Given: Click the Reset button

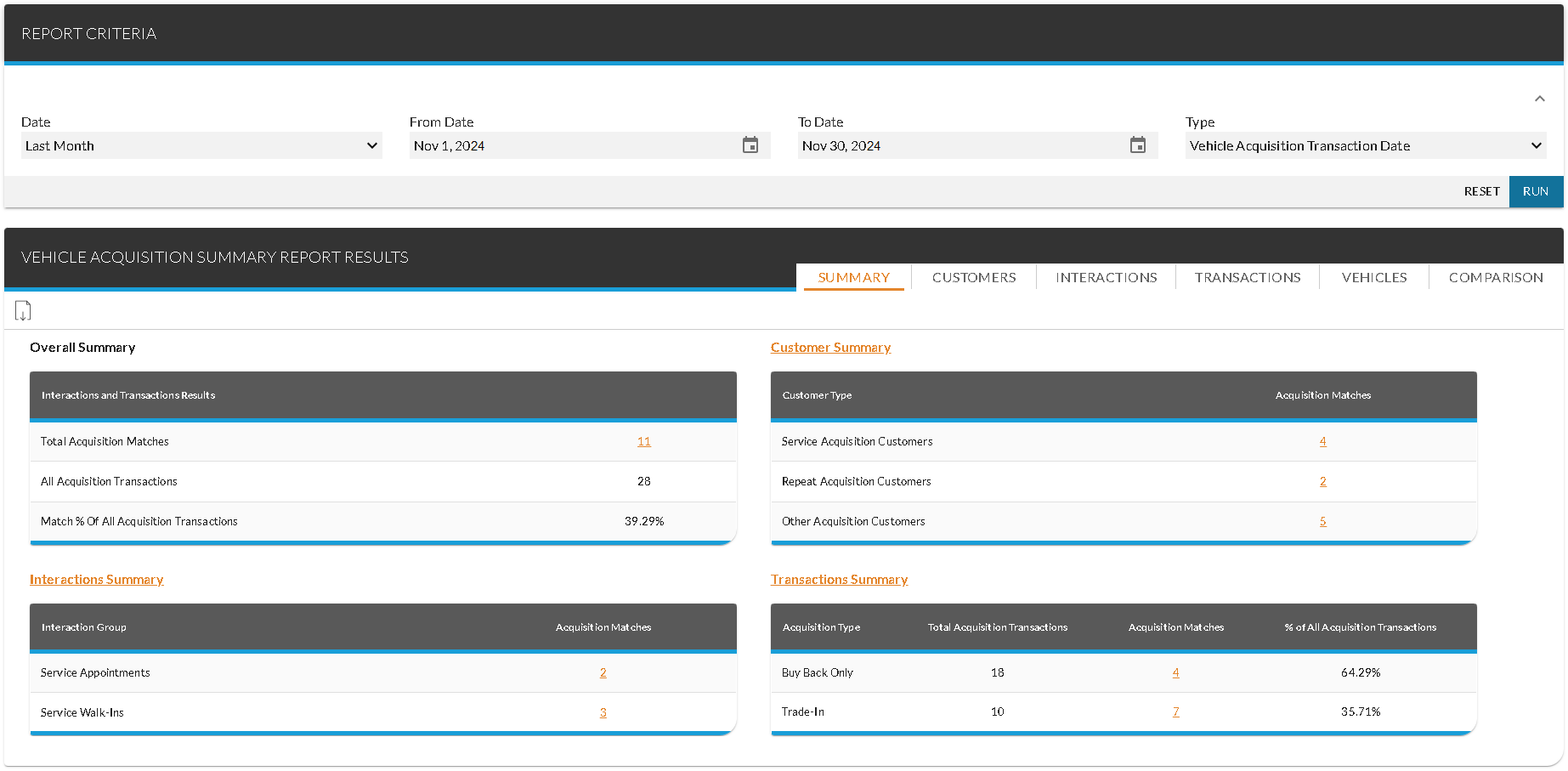Looking at the screenshot, I should tap(1481, 192).
